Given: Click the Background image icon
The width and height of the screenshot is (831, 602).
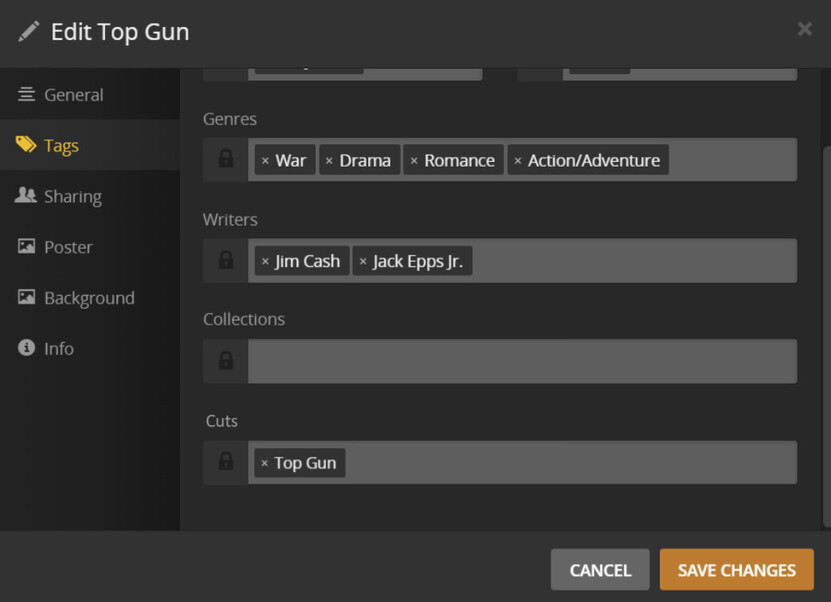Looking at the screenshot, I should [x=26, y=297].
